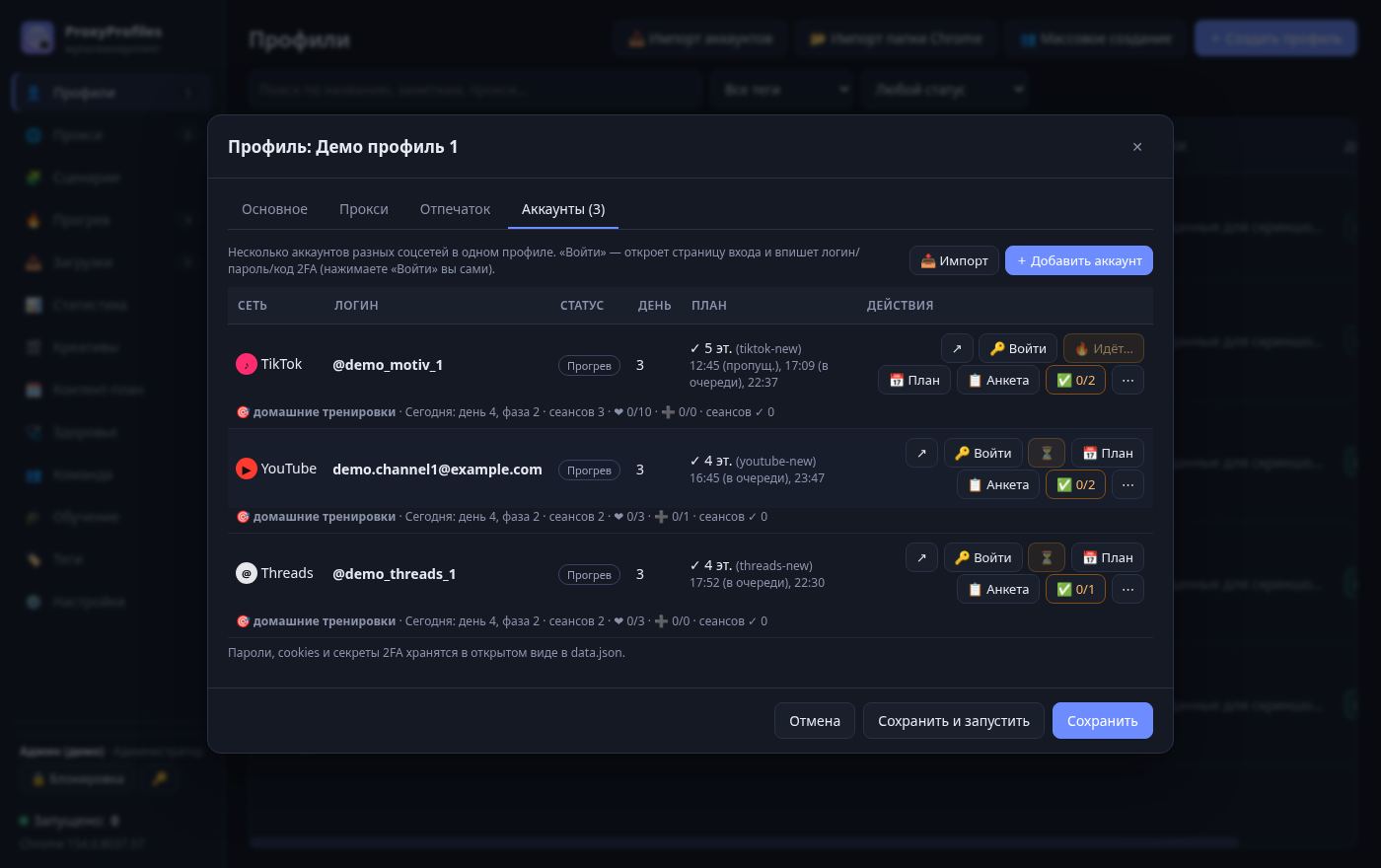Switch to the Основное tab
The height and width of the screenshot is (868, 1381).
coord(274,209)
